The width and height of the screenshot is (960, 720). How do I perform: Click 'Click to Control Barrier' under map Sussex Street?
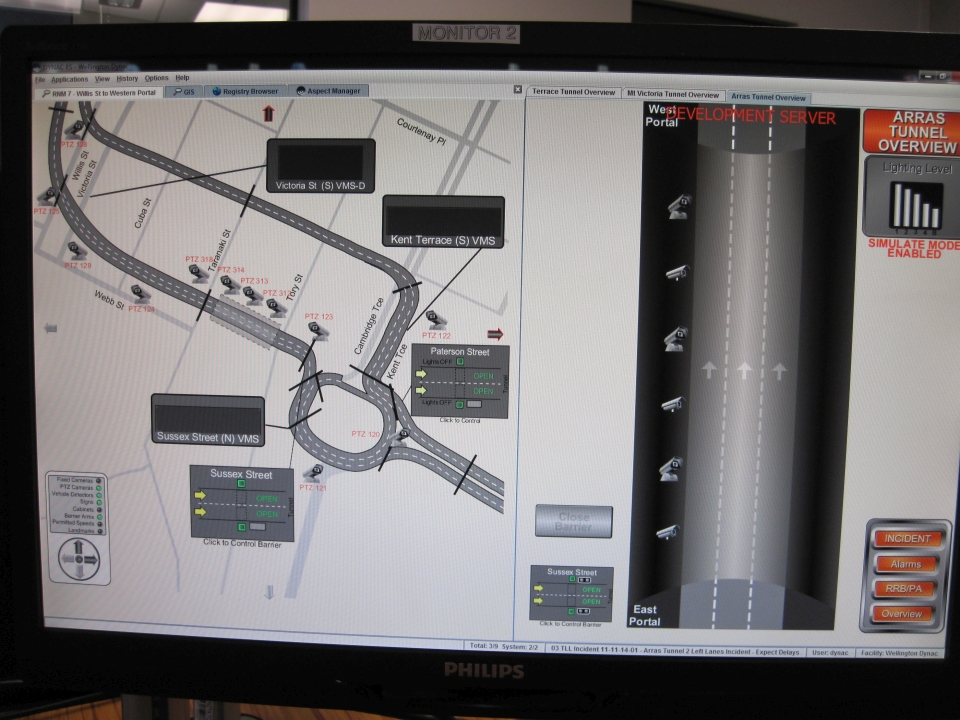coord(242,544)
